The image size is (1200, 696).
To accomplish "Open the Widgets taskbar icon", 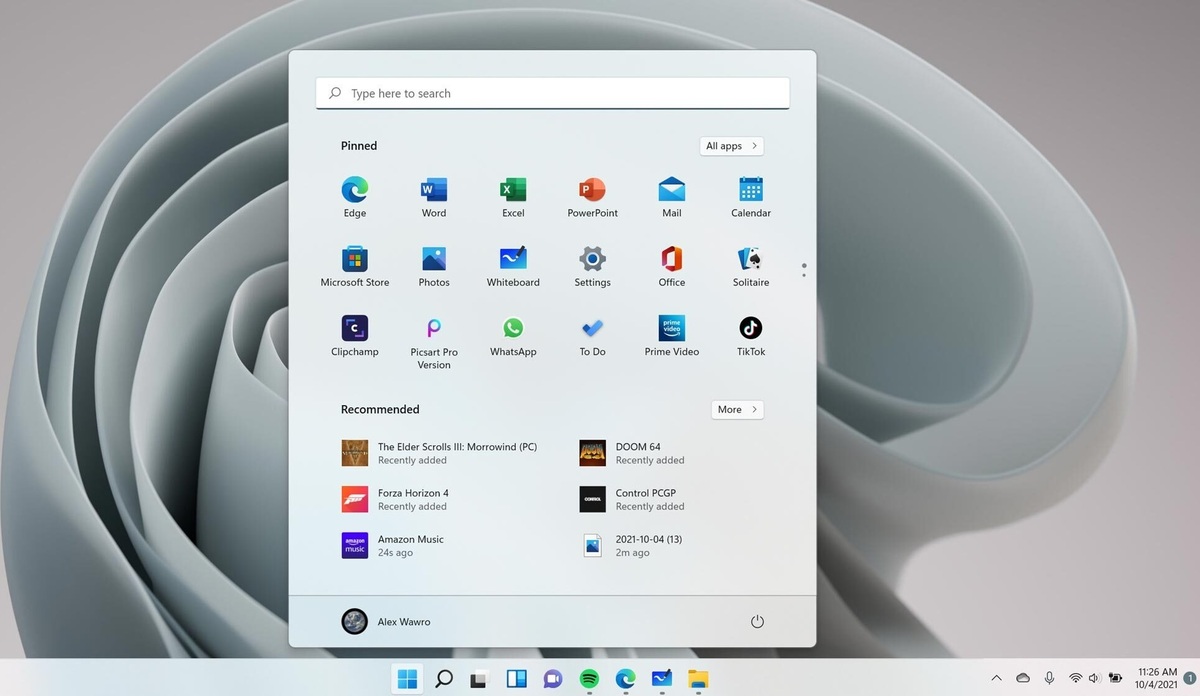I will (x=517, y=679).
